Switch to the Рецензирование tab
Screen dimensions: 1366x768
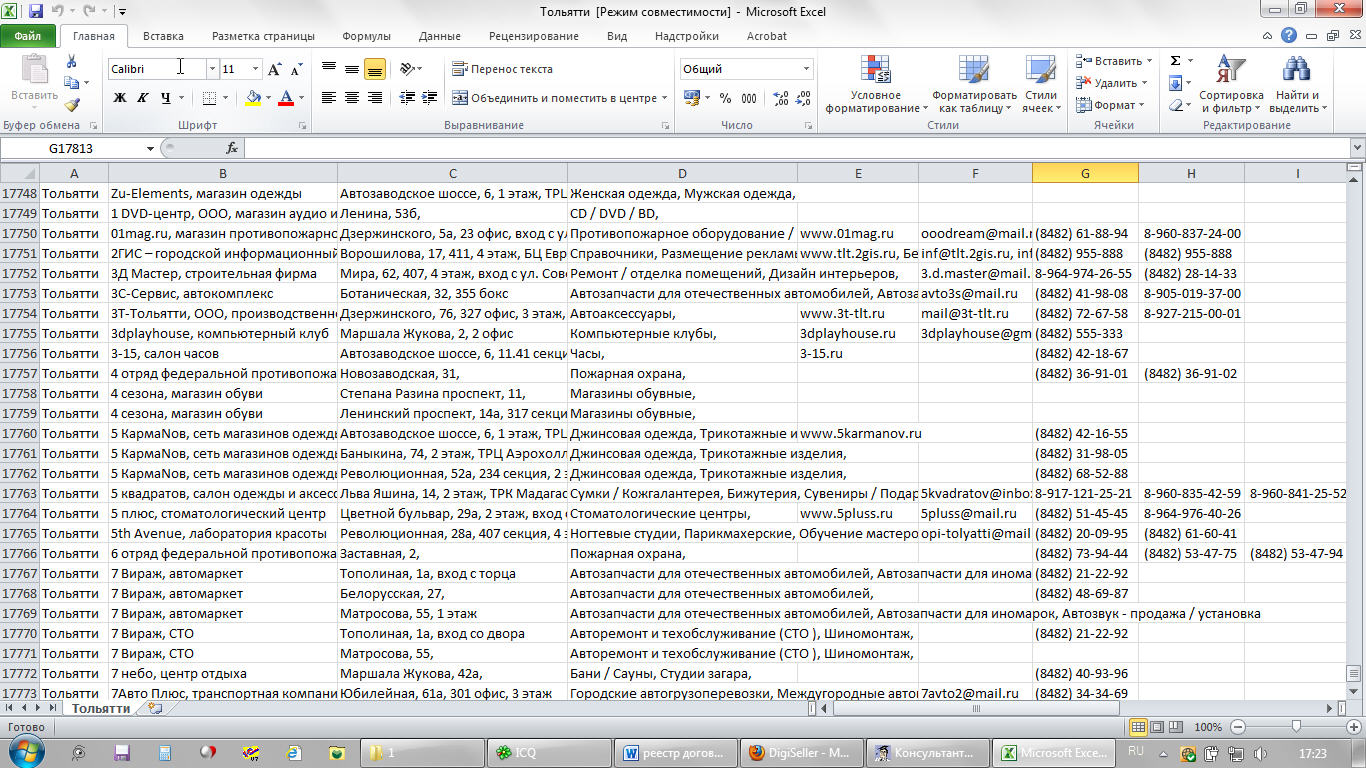point(534,36)
